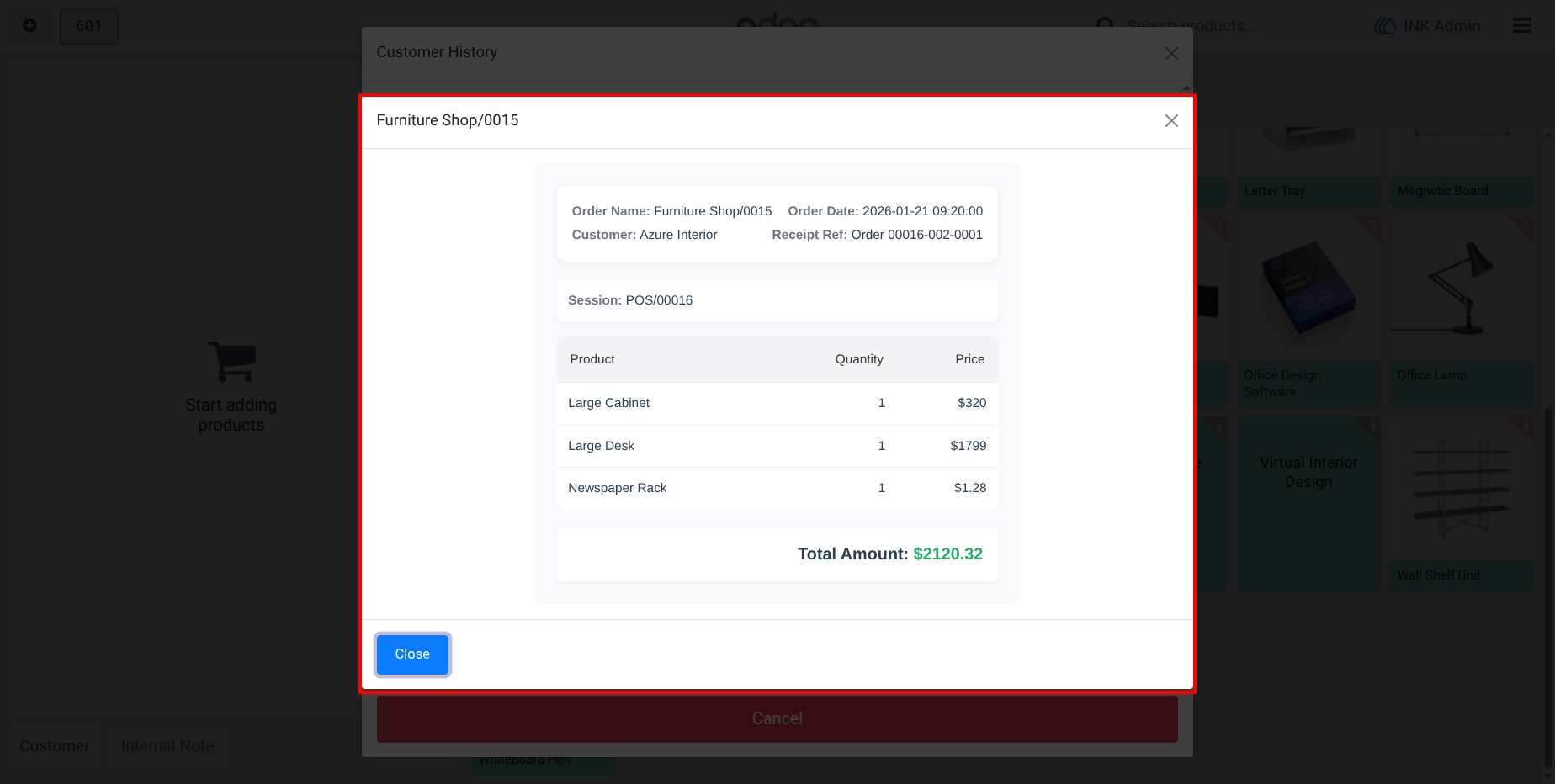The image size is (1555, 784).
Task: Click the INK Admin user avatar
Action: pos(1385,26)
